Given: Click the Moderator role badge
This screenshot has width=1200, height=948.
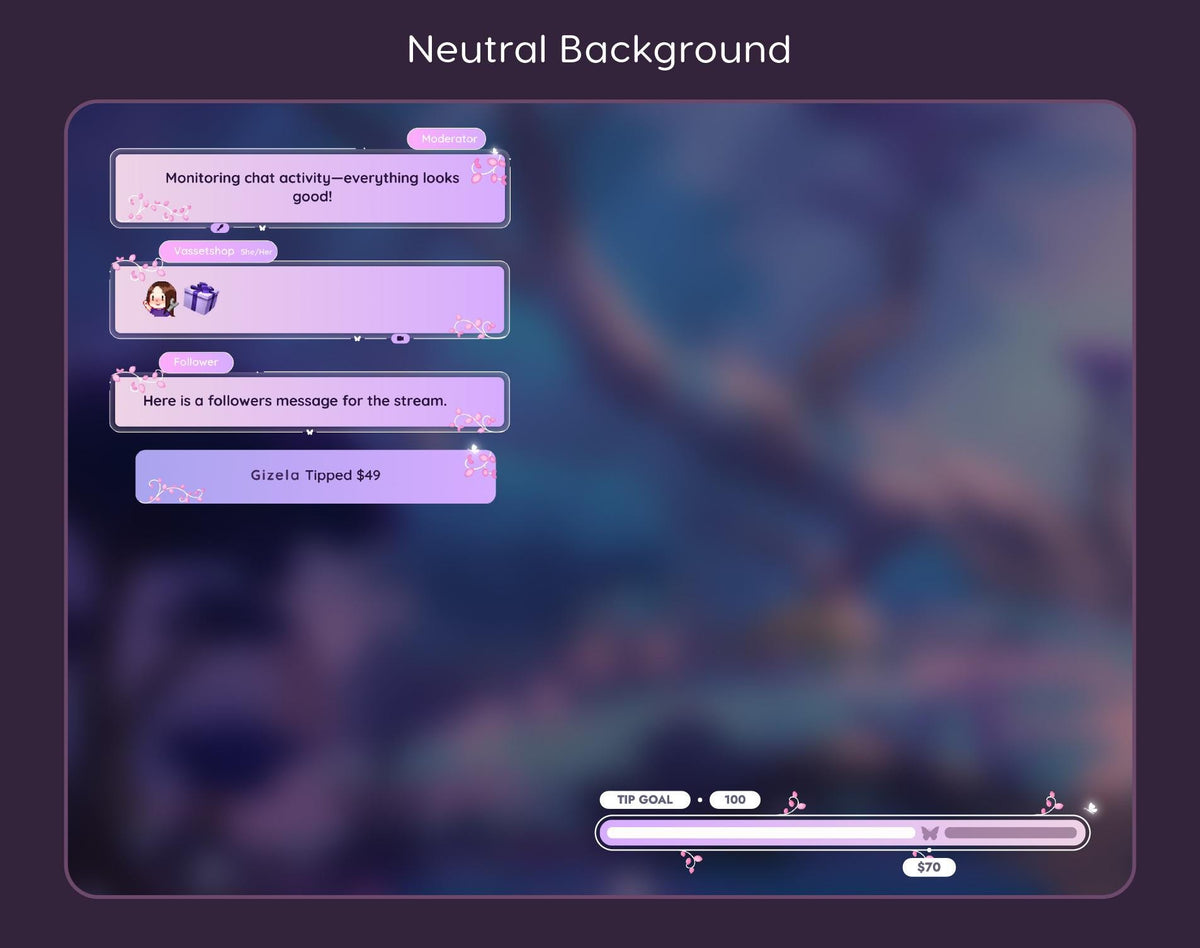Looking at the screenshot, I should 447,139.
